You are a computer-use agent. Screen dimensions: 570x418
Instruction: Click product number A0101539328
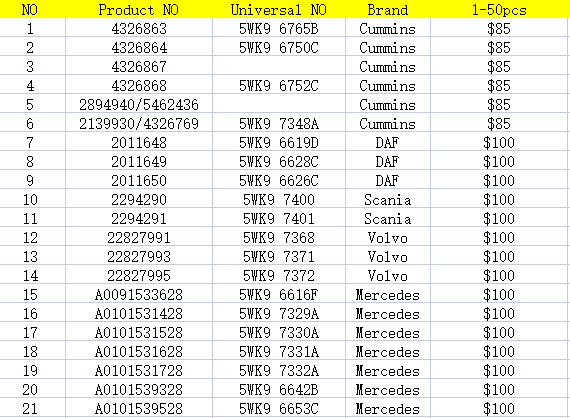click(x=139, y=389)
